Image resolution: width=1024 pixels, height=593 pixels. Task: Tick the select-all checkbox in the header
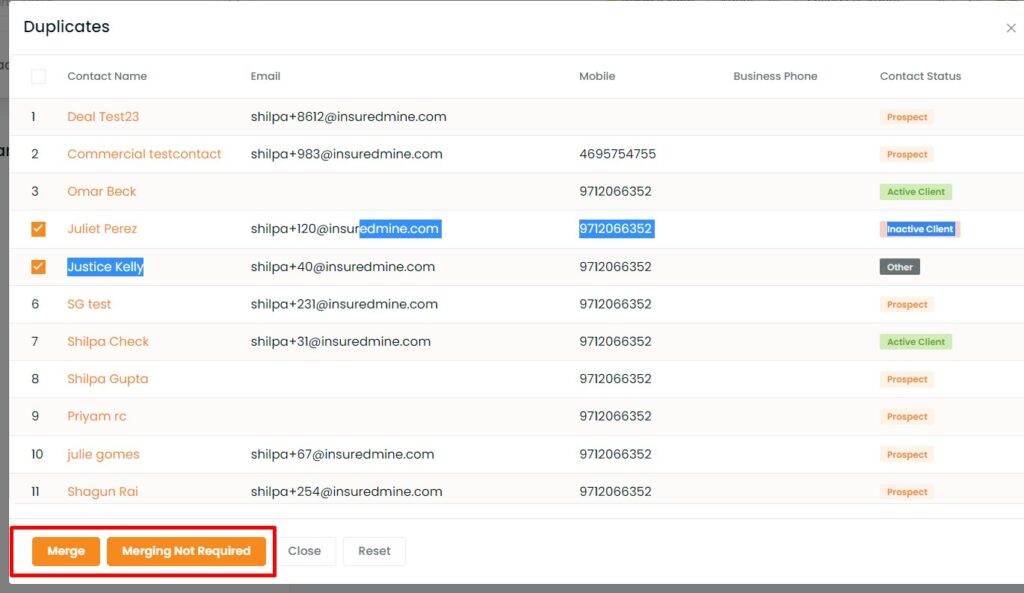pyautogui.click(x=39, y=76)
